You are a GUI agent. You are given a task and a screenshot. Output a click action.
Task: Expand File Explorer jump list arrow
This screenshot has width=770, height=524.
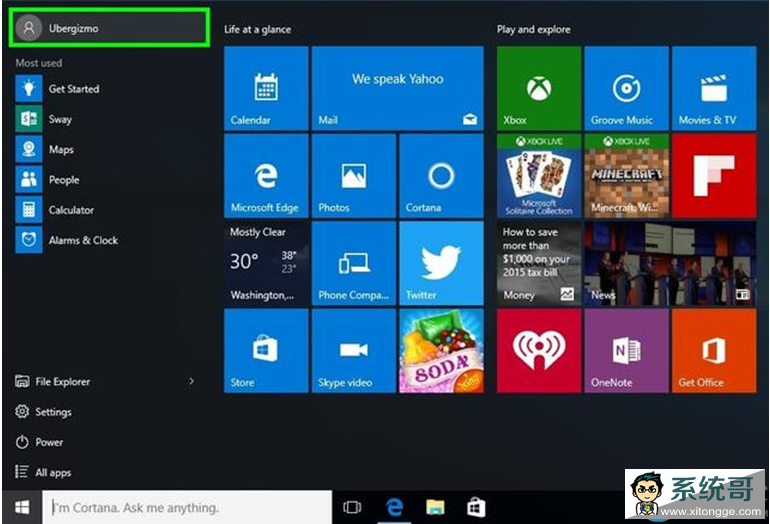coord(192,381)
